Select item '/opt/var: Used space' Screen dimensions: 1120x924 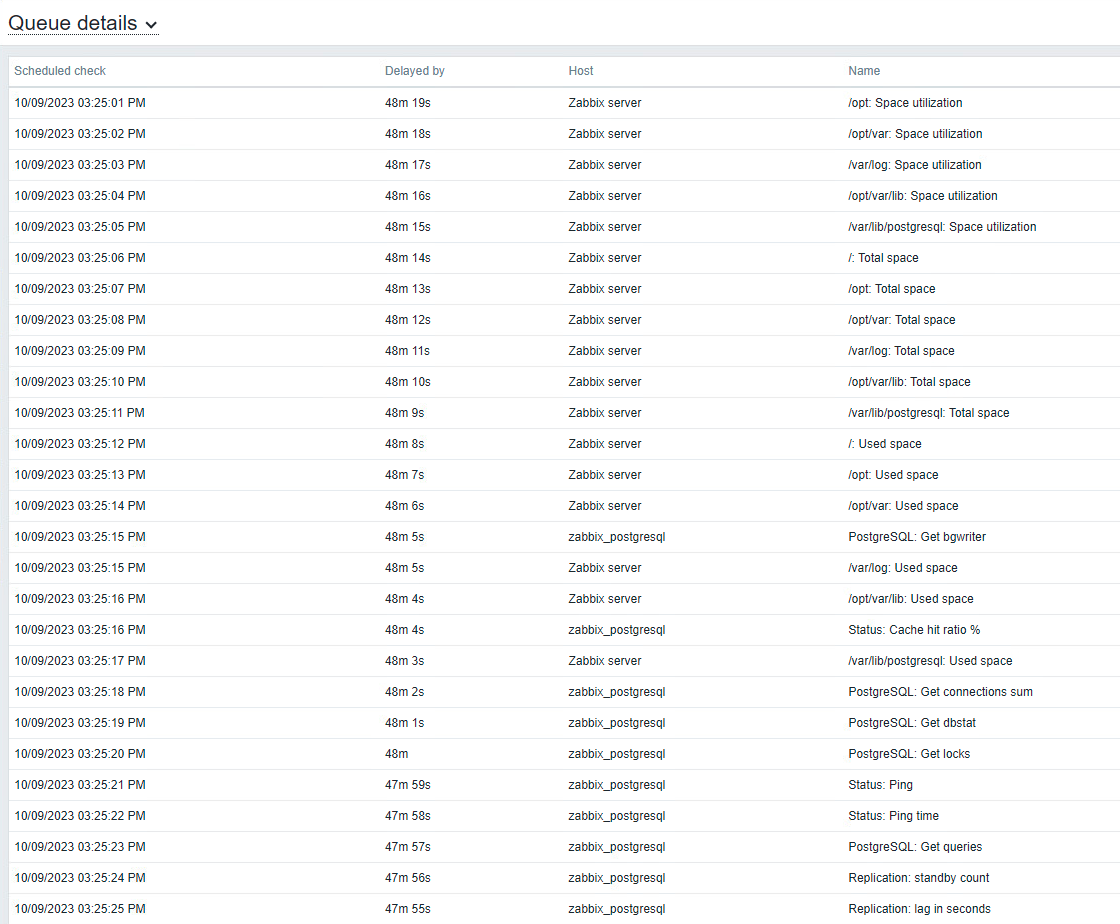click(904, 506)
